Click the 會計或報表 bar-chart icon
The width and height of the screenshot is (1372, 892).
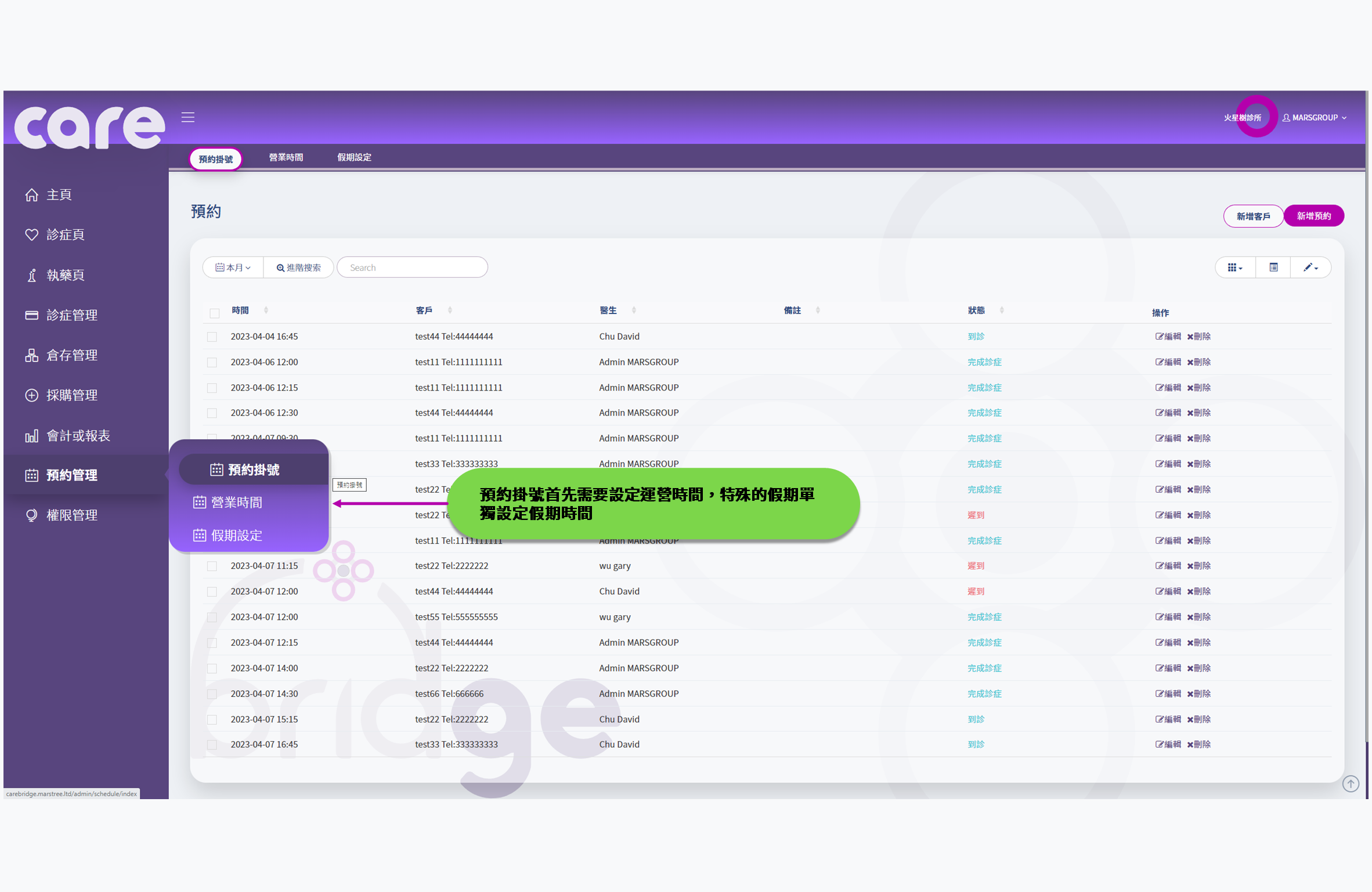(x=33, y=435)
